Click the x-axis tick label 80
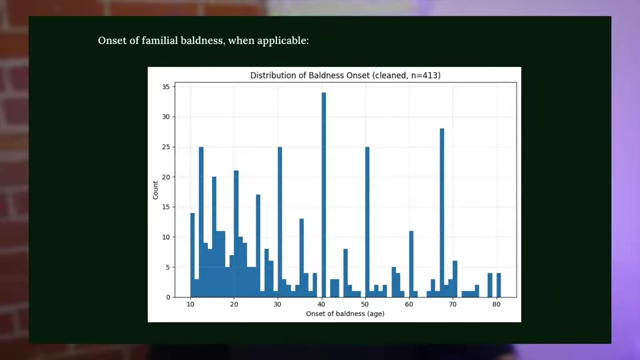Image resolution: width=640 pixels, height=360 pixels. (x=496, y=304)
